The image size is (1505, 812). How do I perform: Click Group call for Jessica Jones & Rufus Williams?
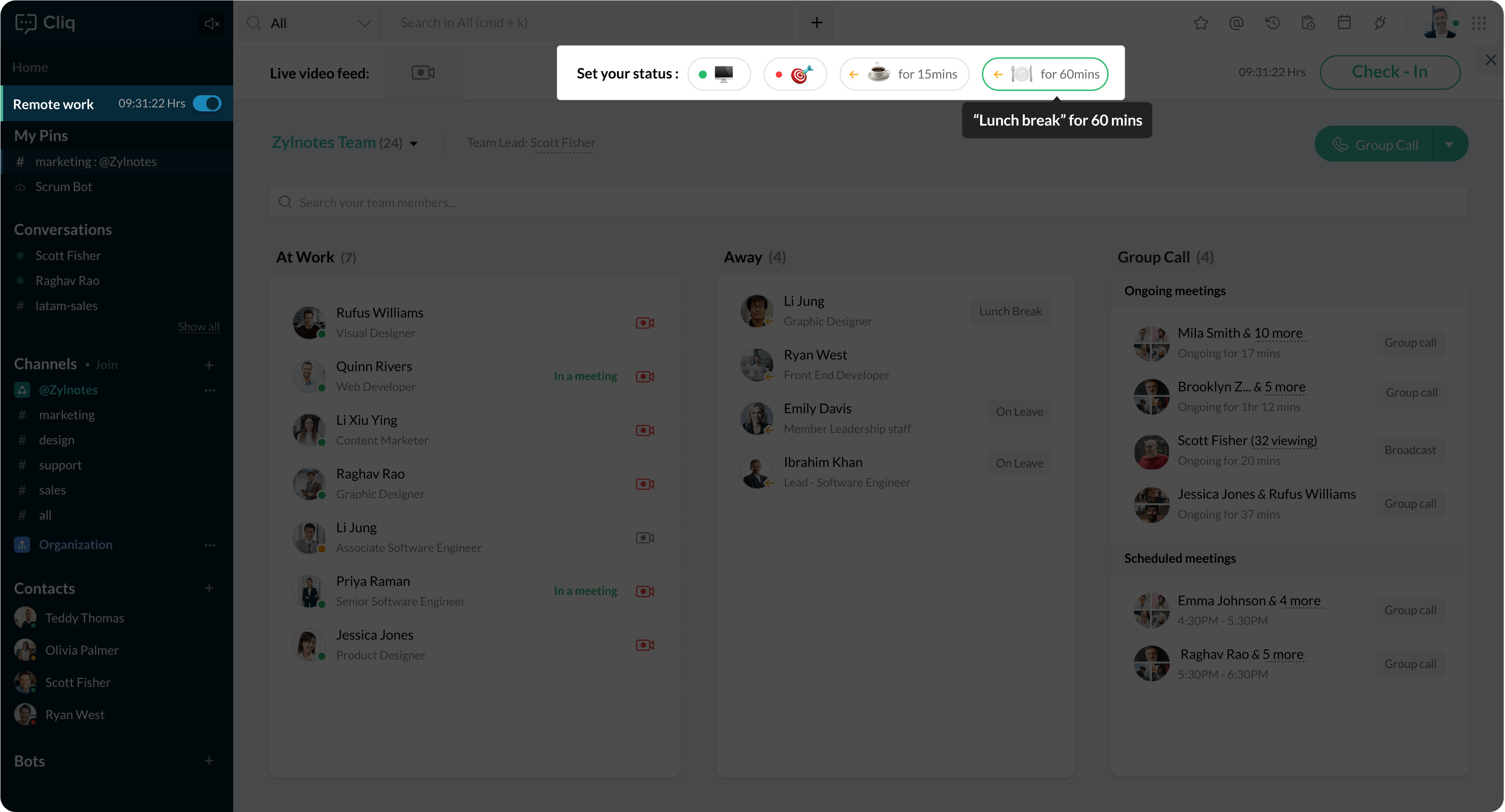click(x=1410, y=504)
